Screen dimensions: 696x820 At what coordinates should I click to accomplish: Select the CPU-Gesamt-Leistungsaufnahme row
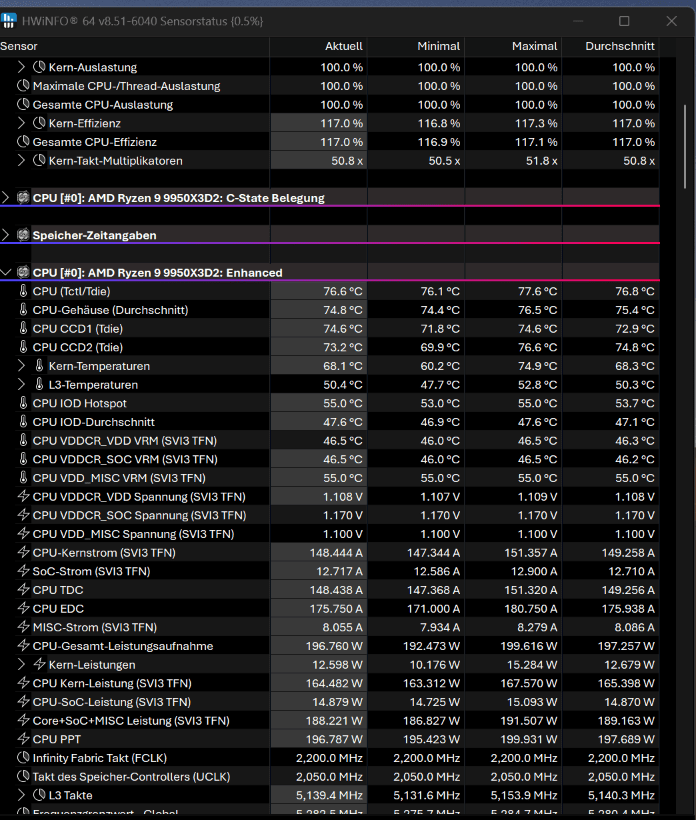point(329,646)
